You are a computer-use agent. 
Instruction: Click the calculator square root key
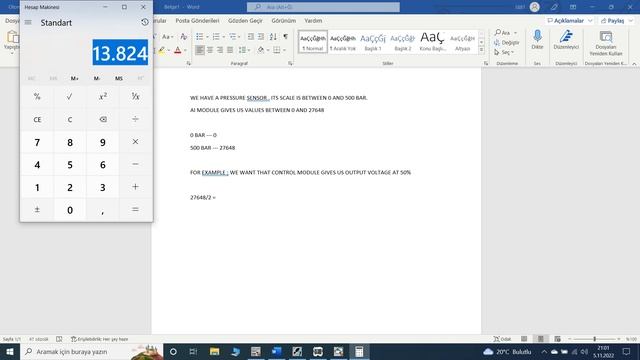pos(70,97)
